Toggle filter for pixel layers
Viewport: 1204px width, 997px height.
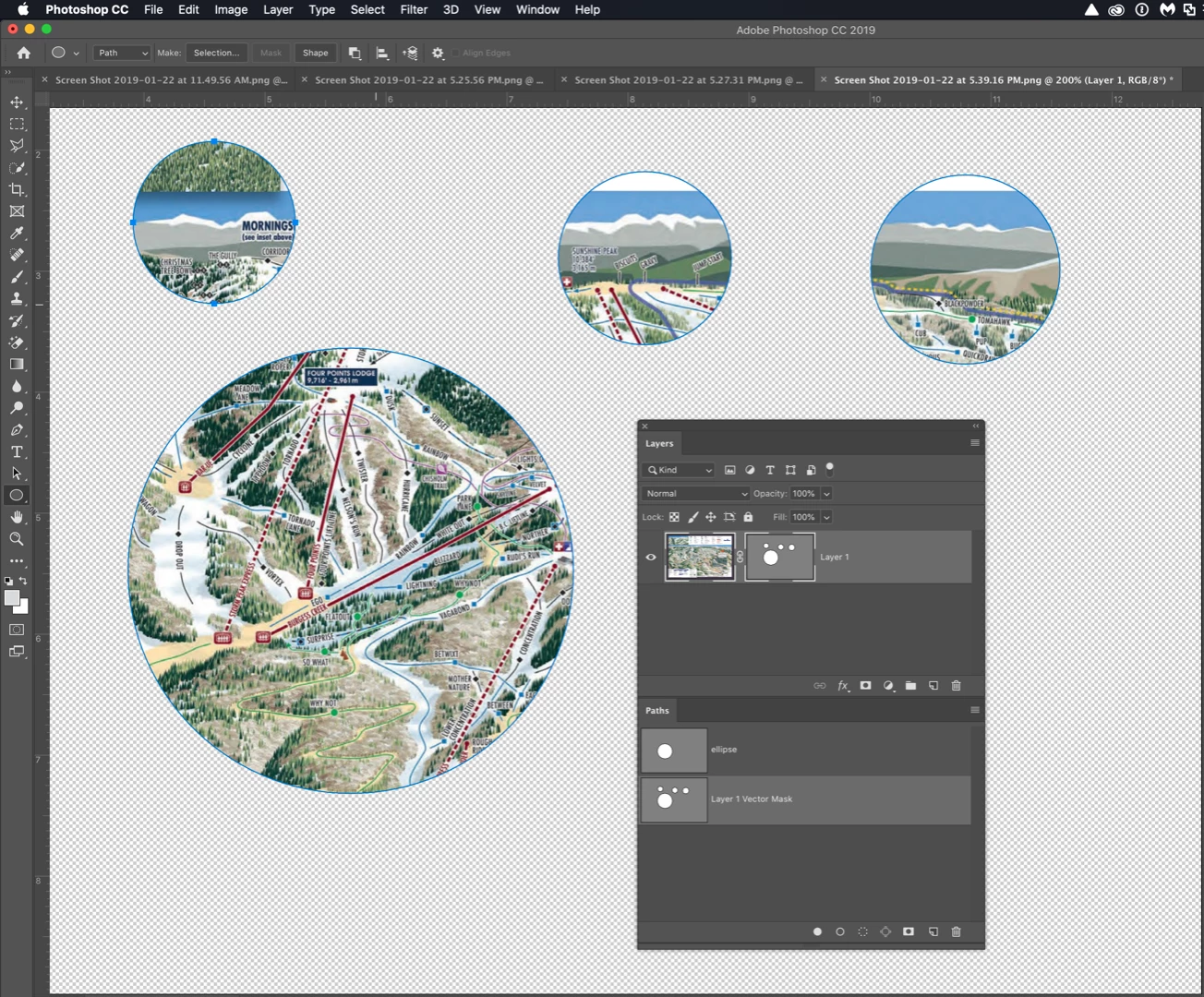tap(729, 470)
